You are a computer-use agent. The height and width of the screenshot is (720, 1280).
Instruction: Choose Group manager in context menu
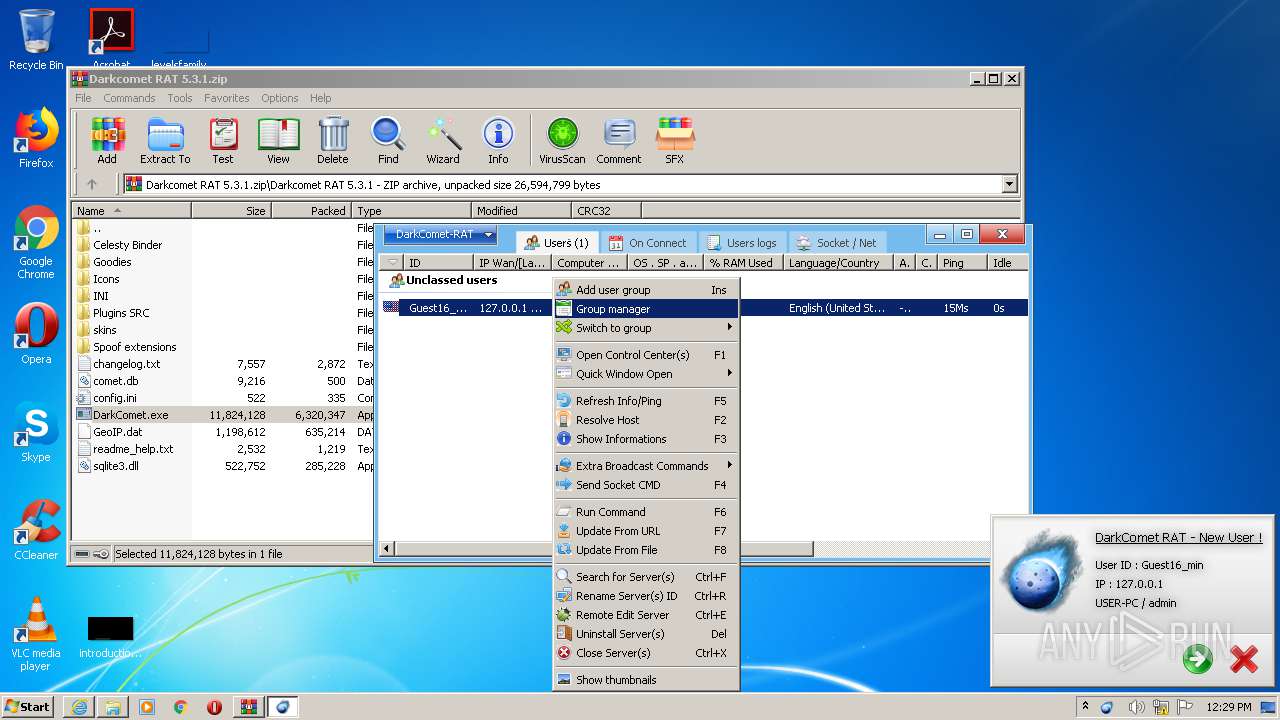[x=646, y=309]
